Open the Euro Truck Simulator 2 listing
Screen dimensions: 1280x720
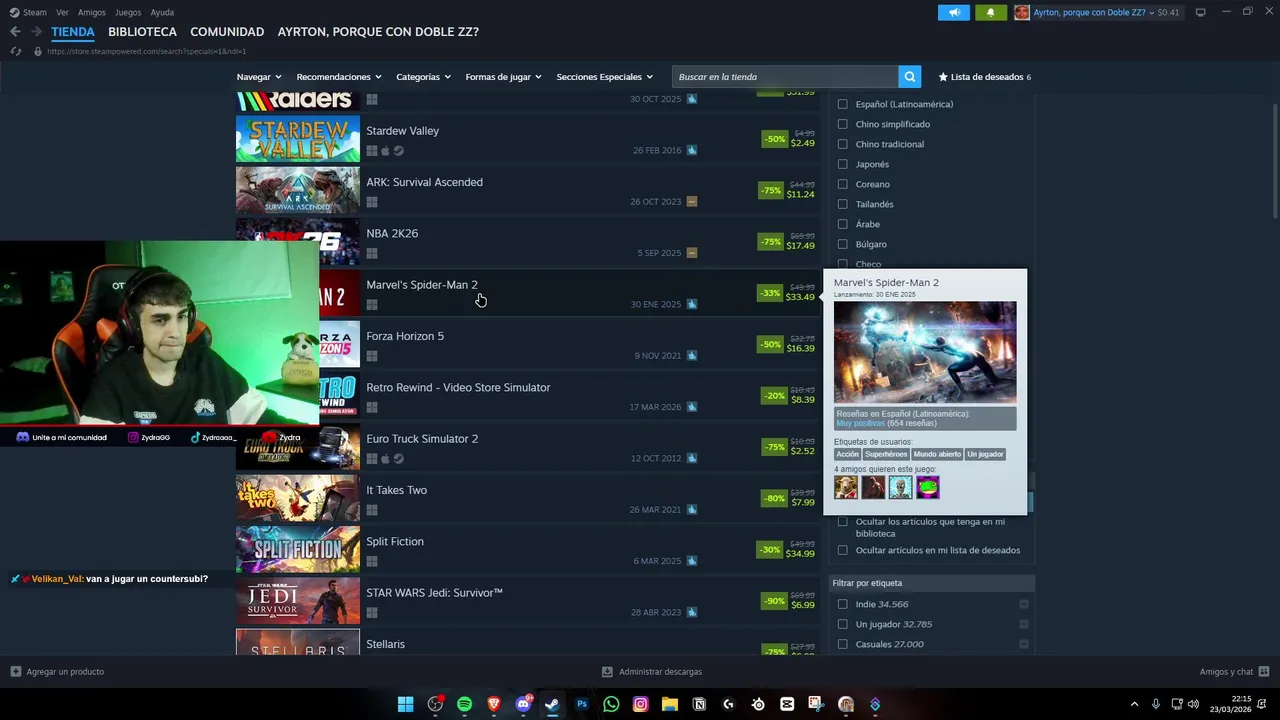[528, 447]
